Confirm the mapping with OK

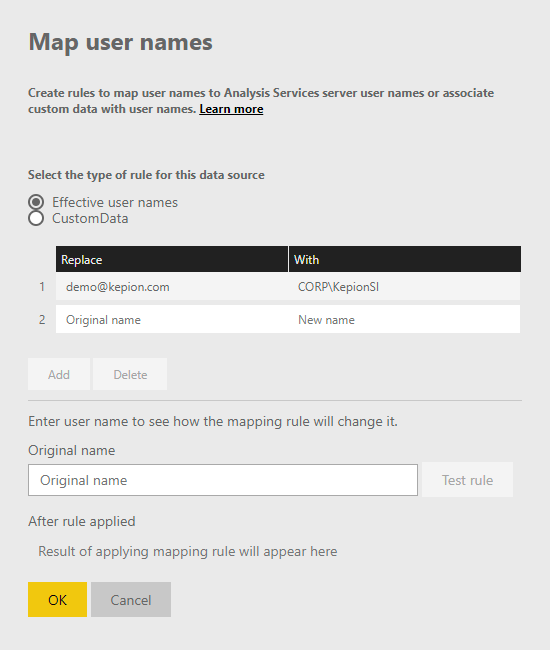tap(58, 599)
